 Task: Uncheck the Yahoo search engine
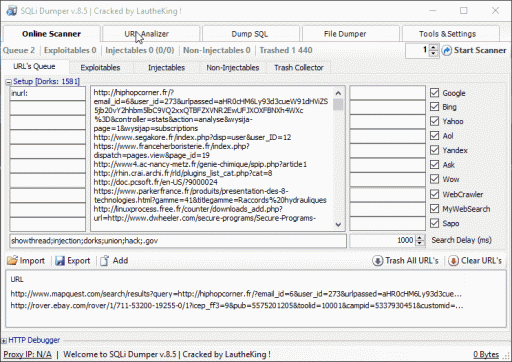(x=434, y=121)
